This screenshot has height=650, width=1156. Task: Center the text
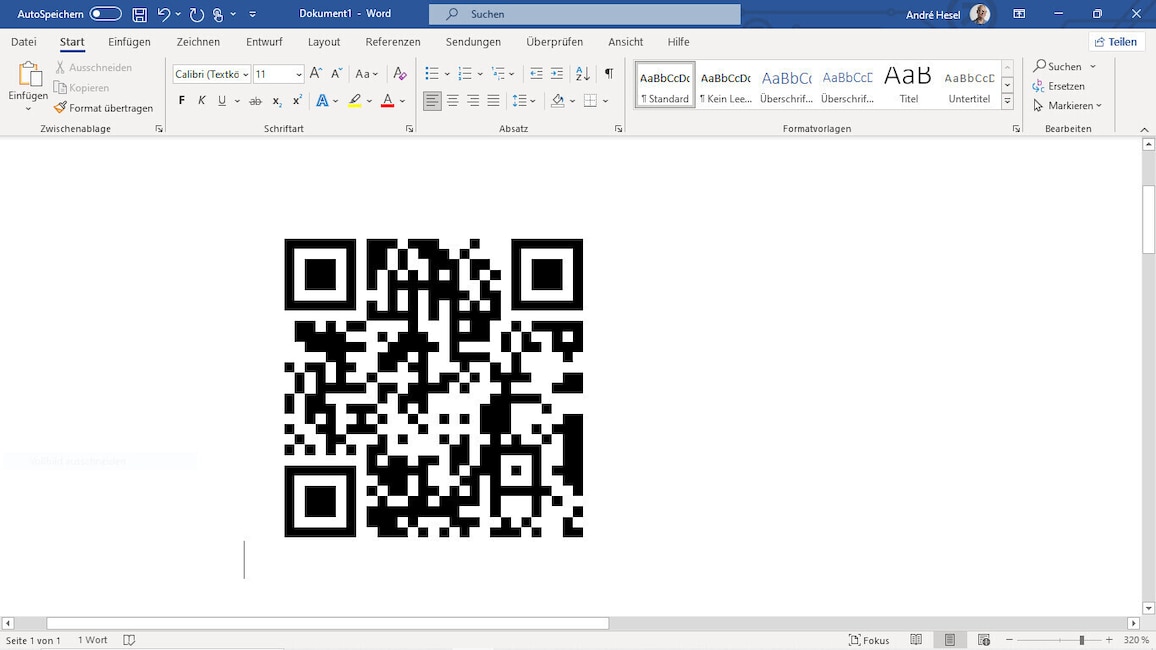click(x=453, y=100)
